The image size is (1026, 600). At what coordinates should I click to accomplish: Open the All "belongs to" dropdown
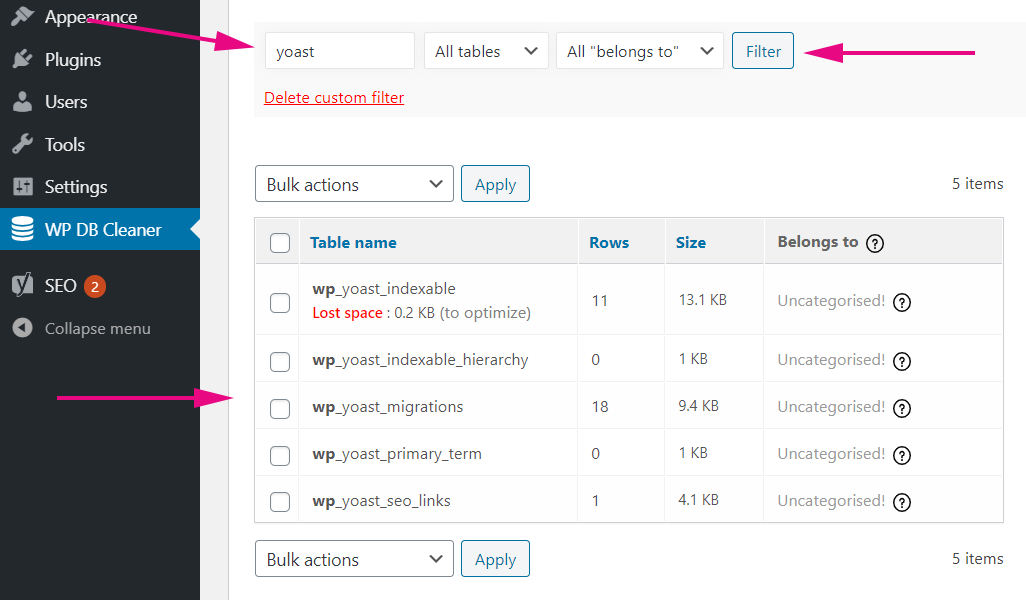(x=639, y=51)
